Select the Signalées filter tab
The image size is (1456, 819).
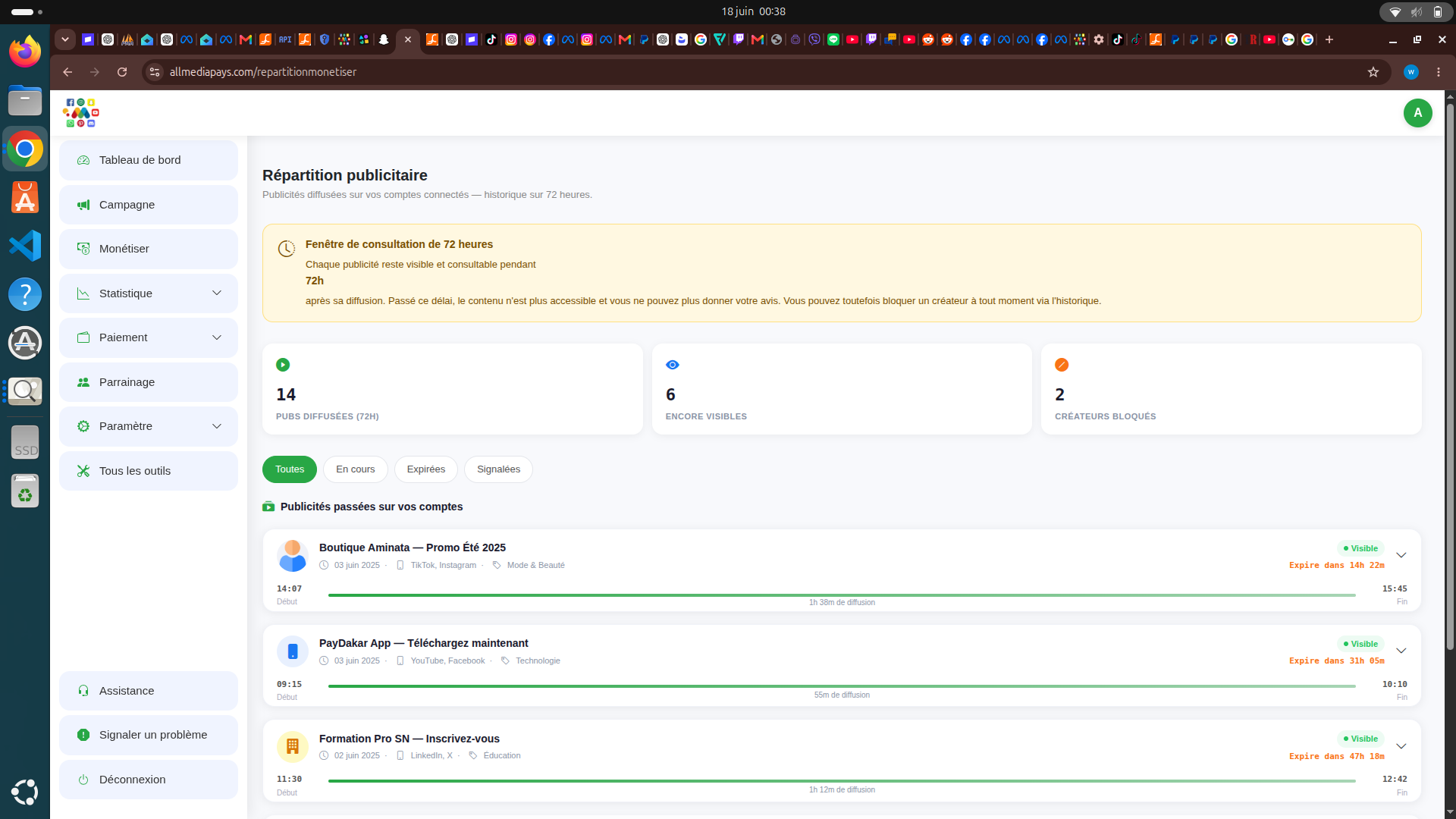[499, 469]
